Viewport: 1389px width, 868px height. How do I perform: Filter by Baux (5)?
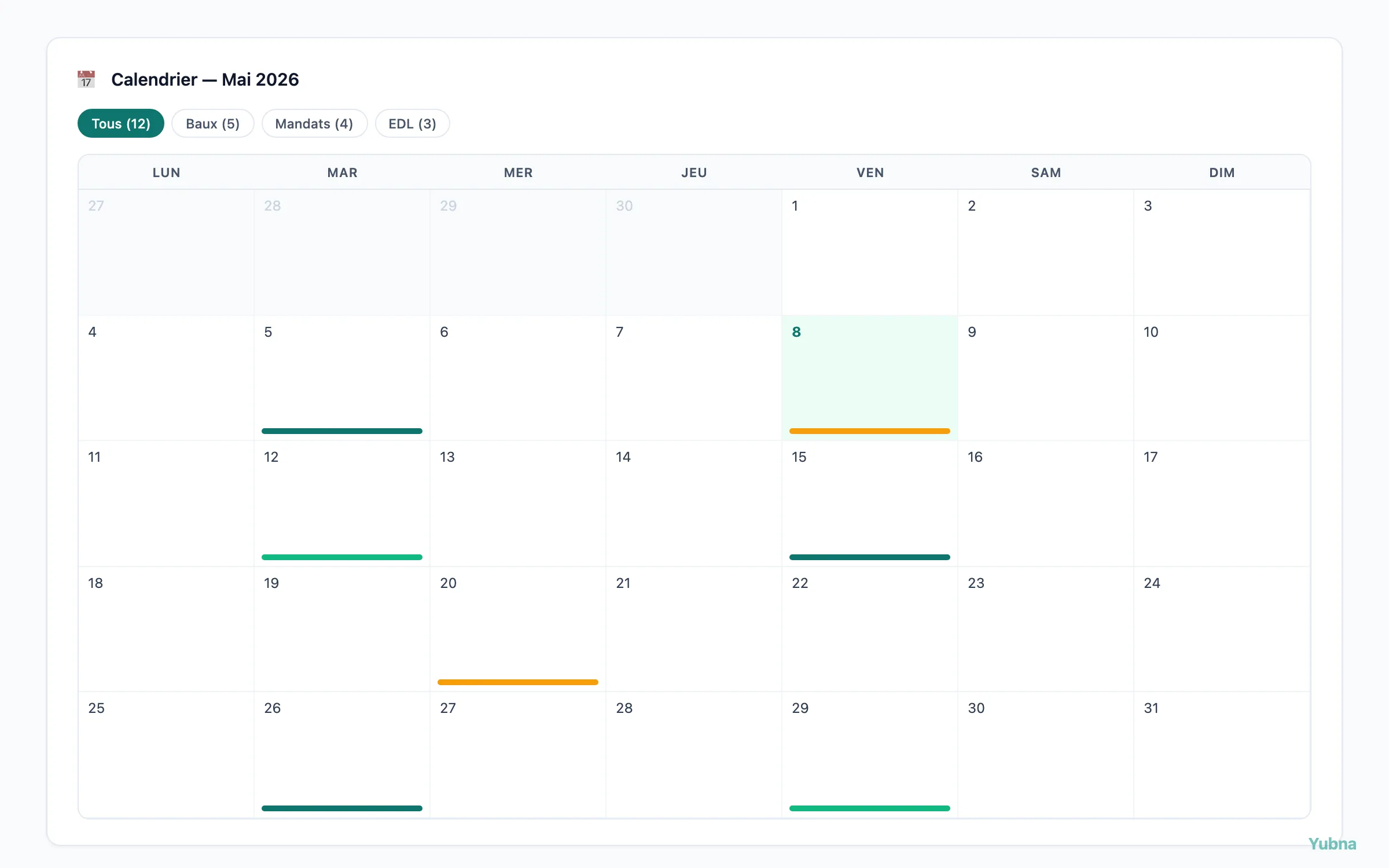pos(213,123)
